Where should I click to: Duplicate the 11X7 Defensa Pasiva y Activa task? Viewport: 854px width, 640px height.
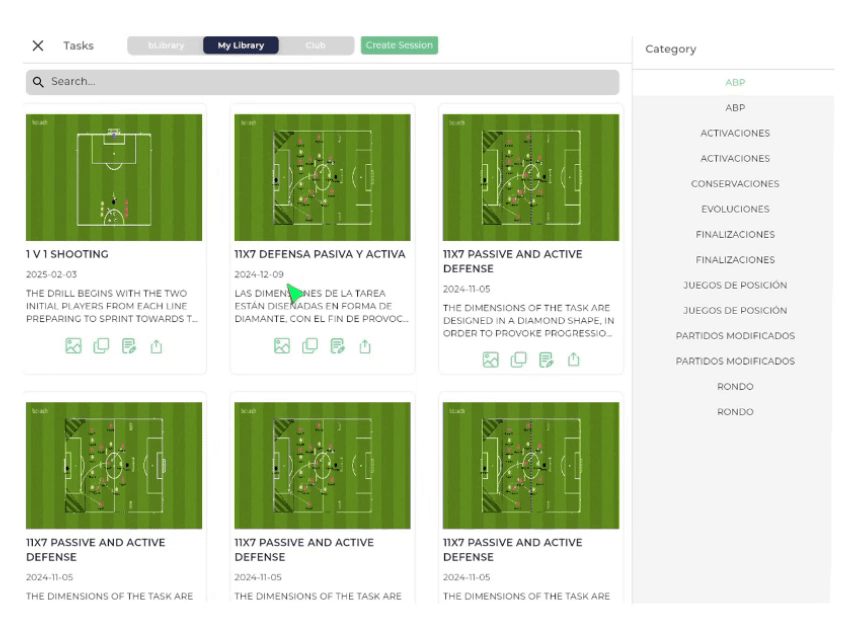click(310, 346)
